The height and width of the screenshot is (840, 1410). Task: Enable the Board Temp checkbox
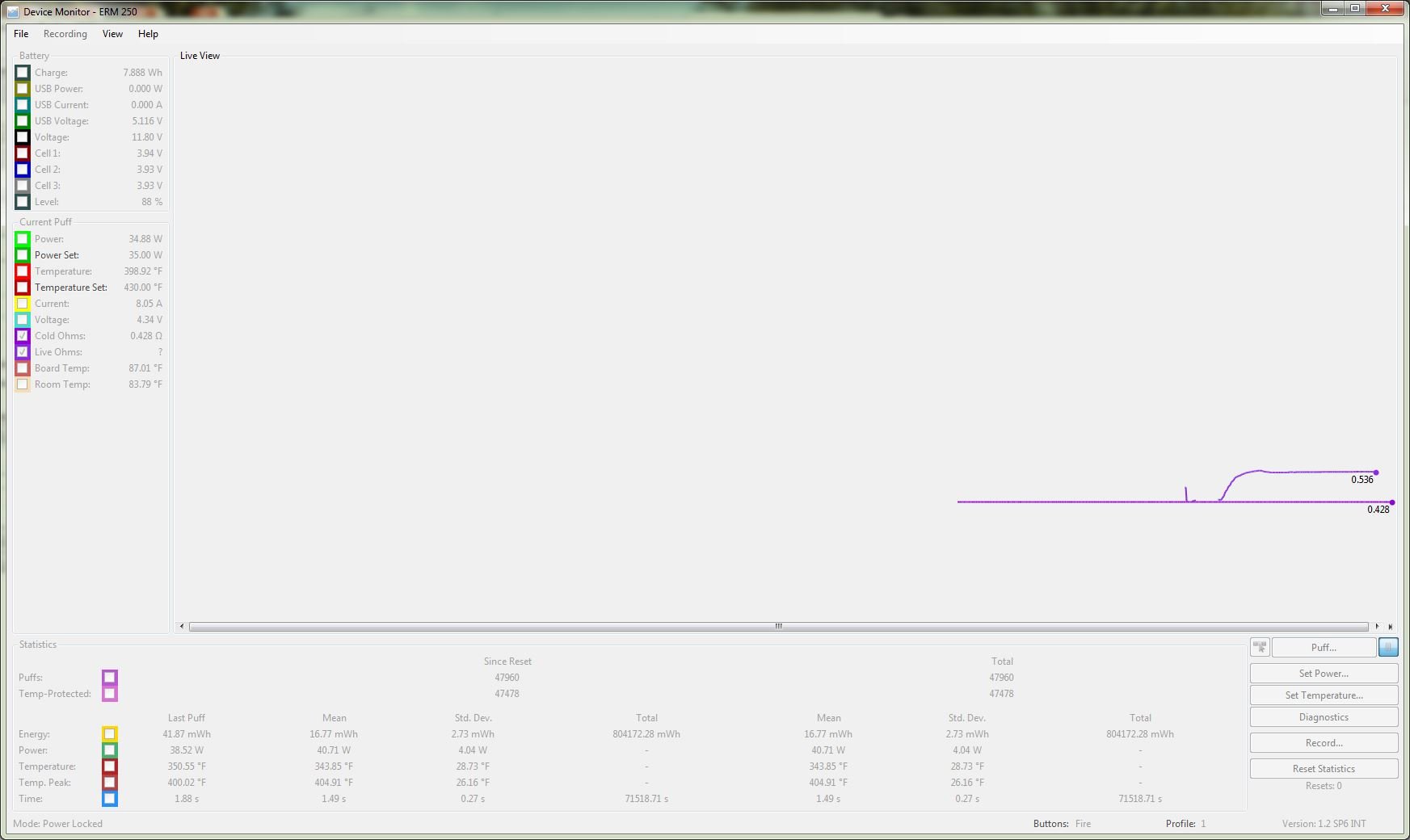pos(23,368)
